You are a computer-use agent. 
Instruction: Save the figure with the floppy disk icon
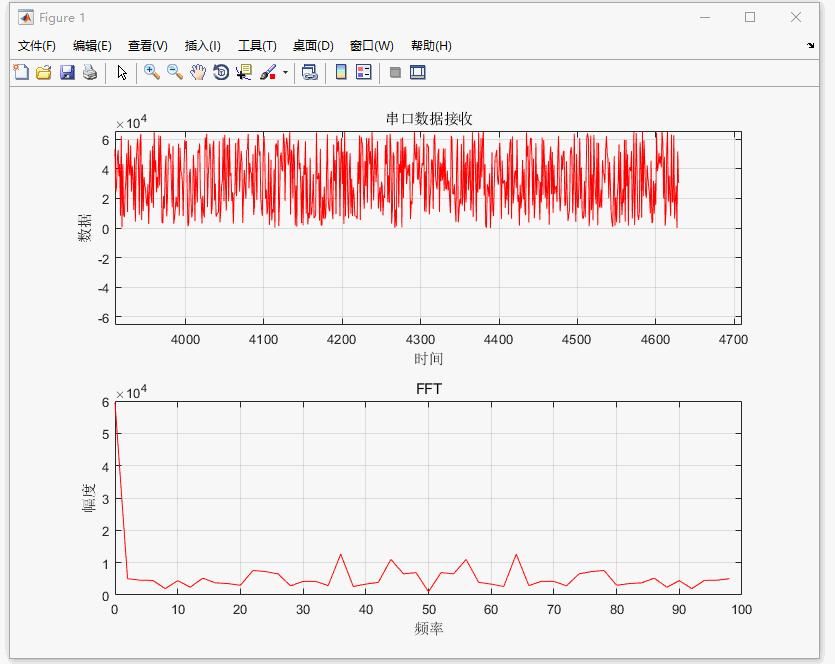click(x=67, y=72)
